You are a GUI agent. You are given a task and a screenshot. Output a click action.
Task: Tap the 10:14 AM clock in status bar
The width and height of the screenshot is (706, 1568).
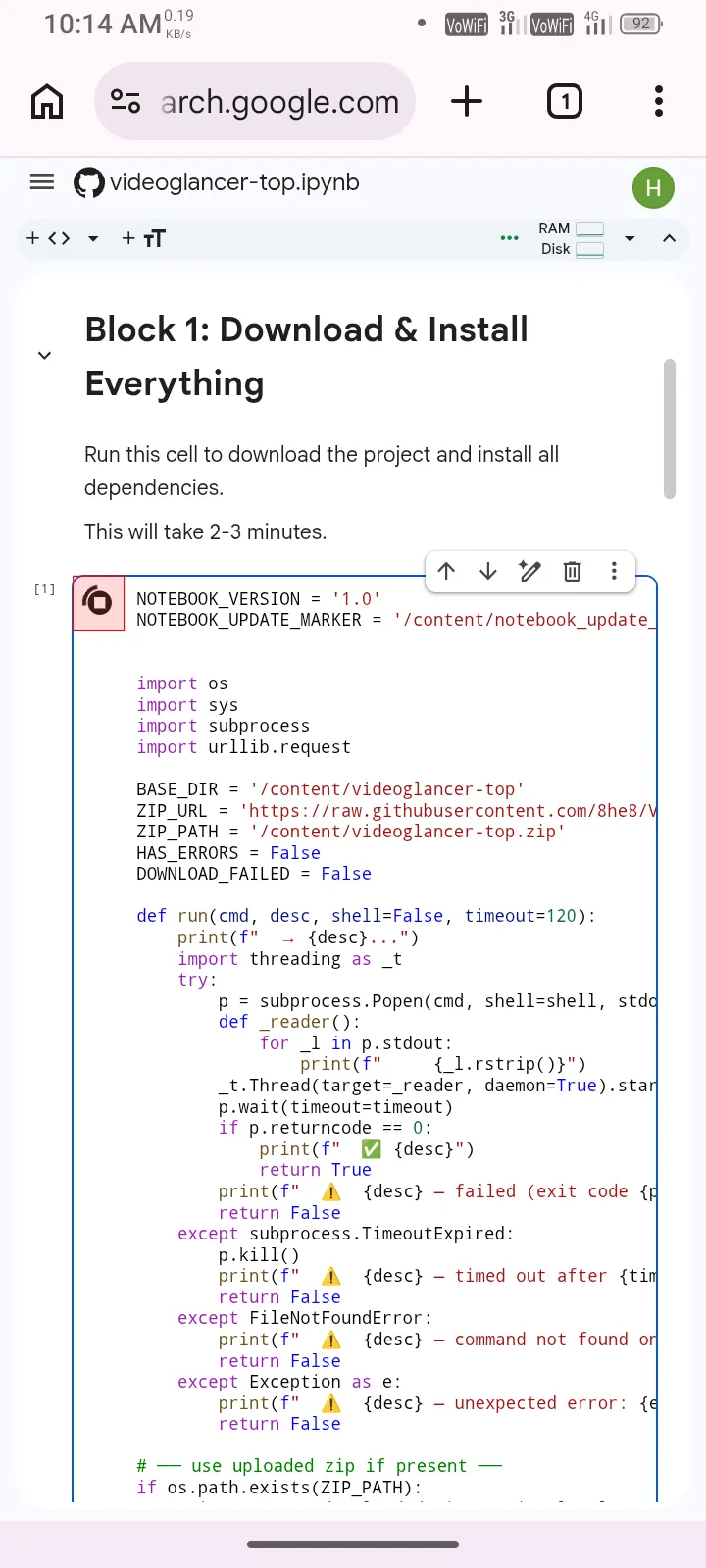pos(103,24)
